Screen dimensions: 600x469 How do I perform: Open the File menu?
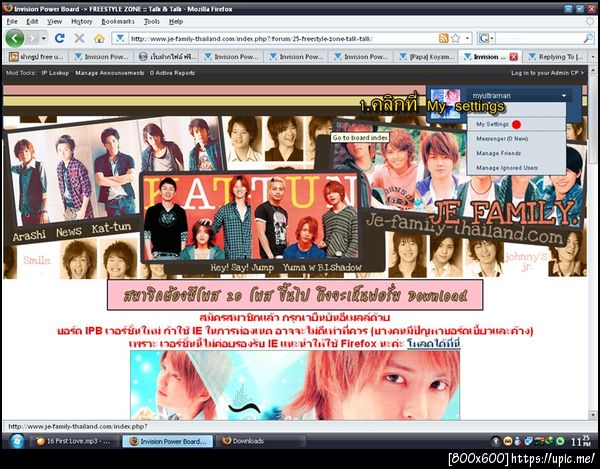(12, 21)
